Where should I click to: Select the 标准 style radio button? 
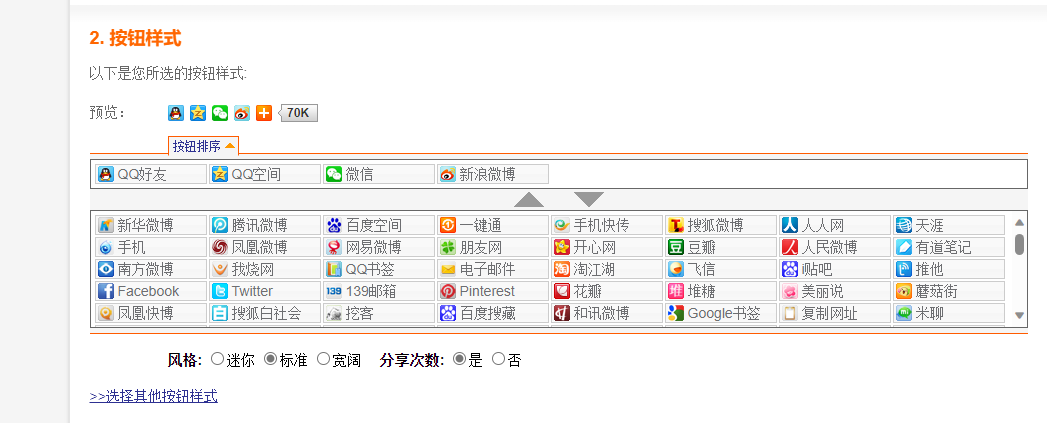270,359
